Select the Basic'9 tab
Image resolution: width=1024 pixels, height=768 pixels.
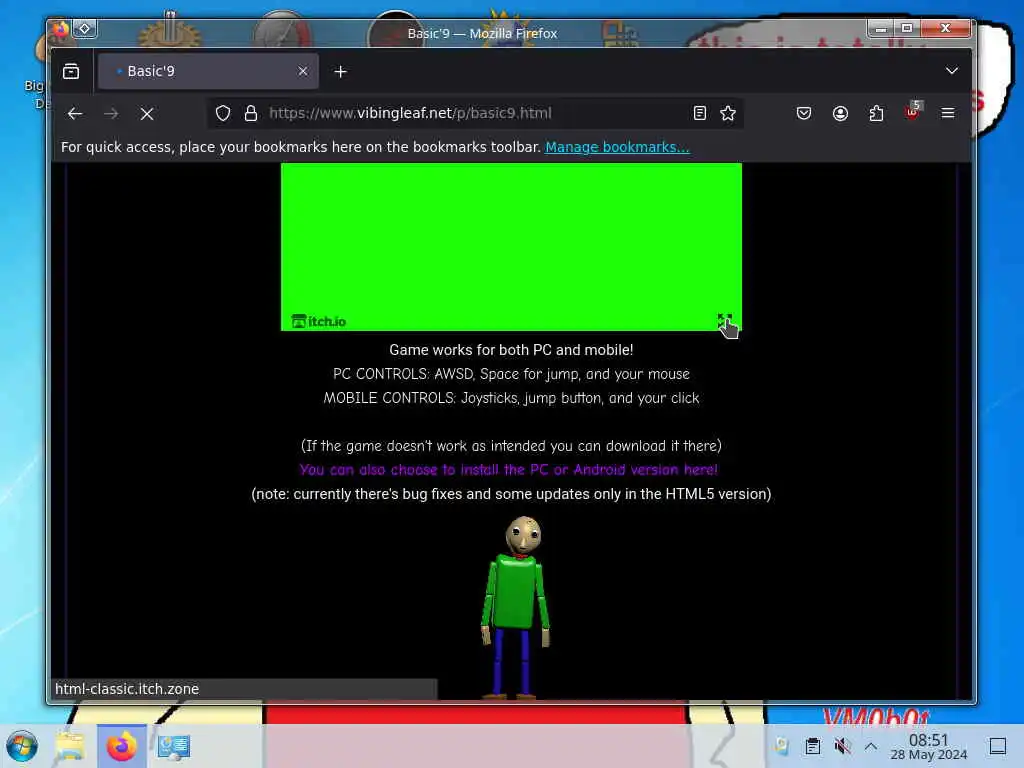pyautogui.click(x=208, y=71)
